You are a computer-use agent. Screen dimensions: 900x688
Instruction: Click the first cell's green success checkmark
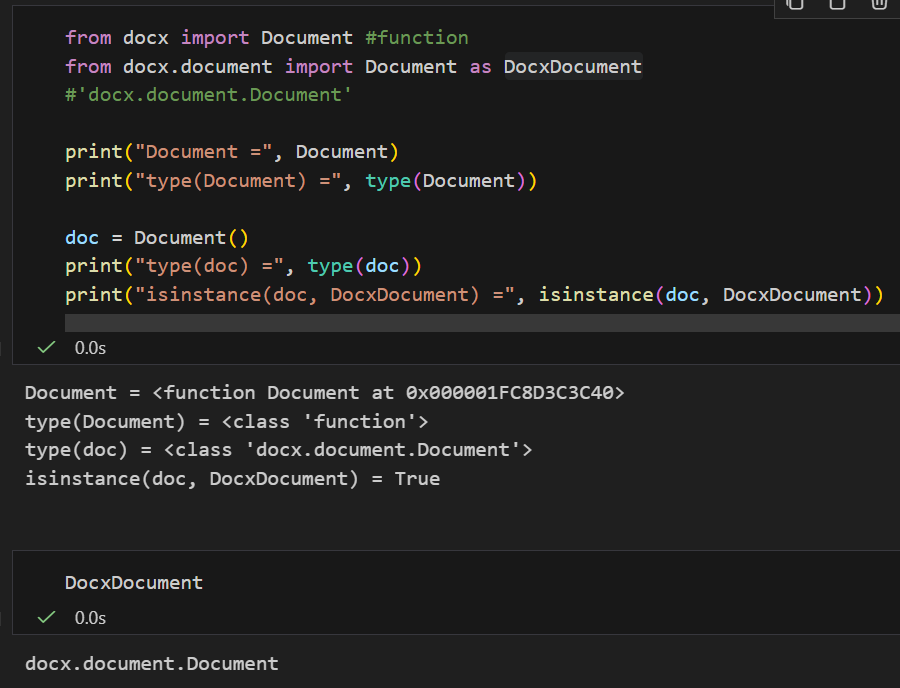click(45, 348)
